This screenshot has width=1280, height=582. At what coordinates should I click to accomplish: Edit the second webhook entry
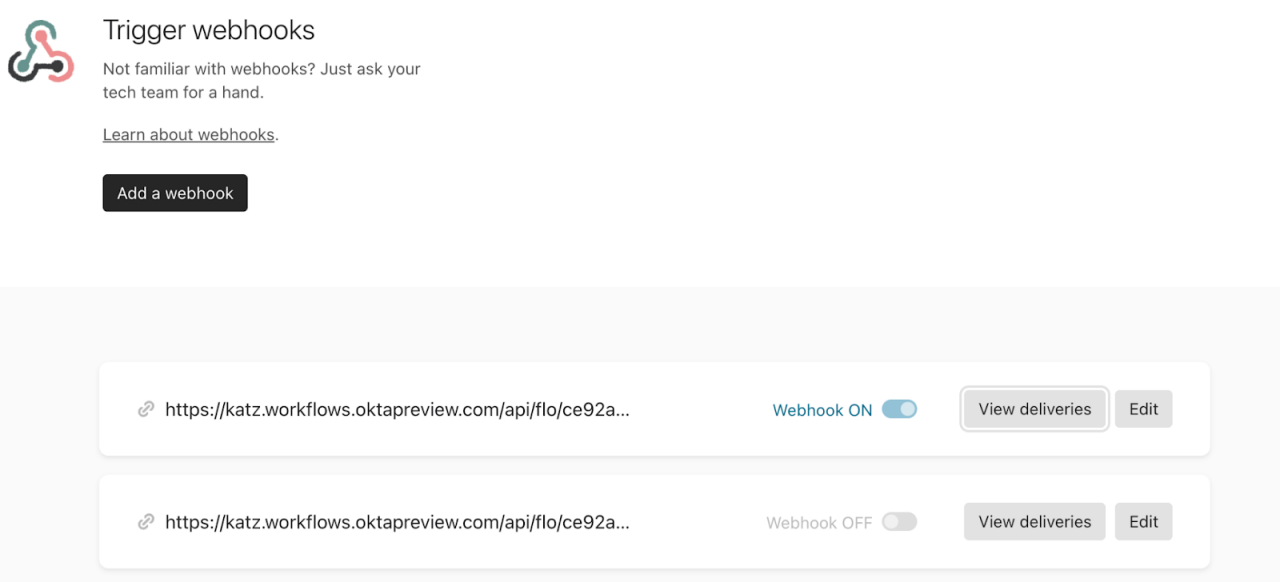[x=1143, y=521]
